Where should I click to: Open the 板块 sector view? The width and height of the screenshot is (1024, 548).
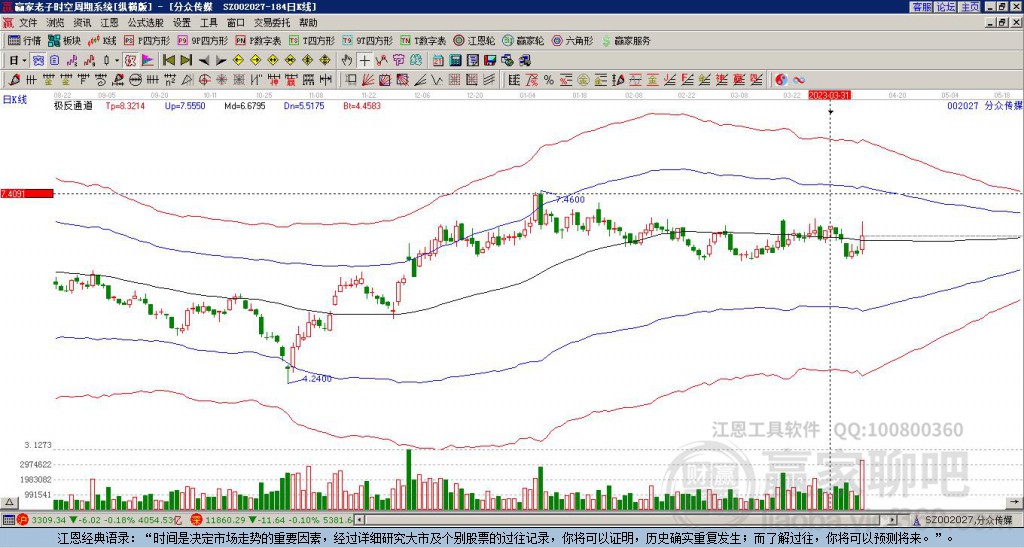(64, 40)
